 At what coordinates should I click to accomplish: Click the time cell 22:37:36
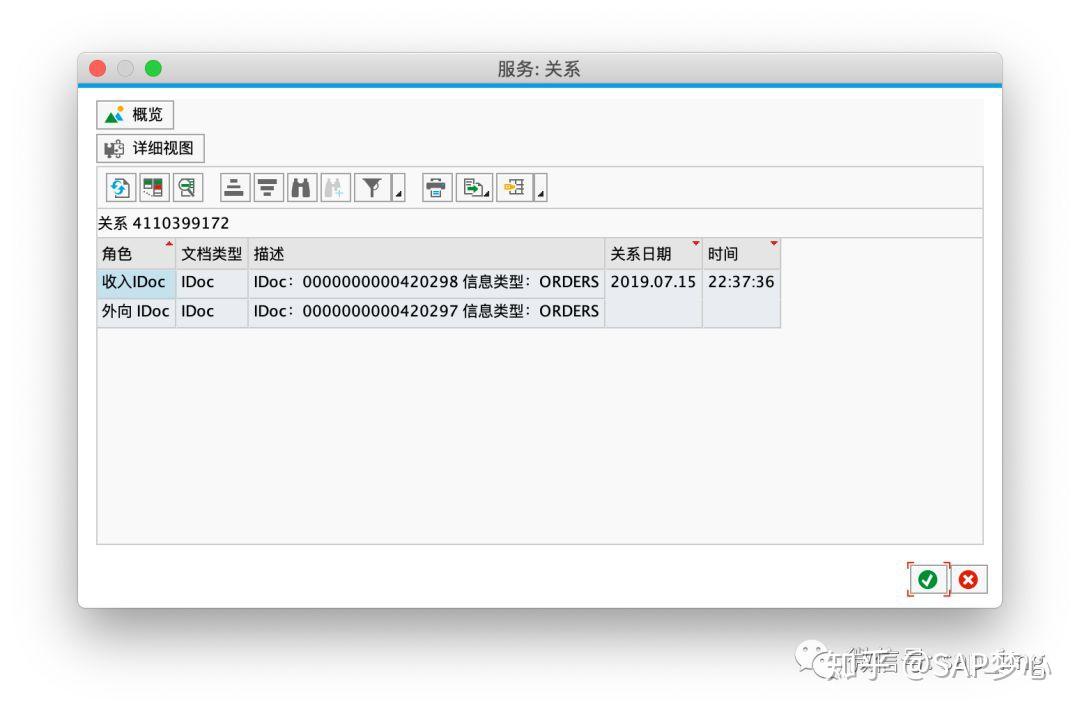click(741, 282)
